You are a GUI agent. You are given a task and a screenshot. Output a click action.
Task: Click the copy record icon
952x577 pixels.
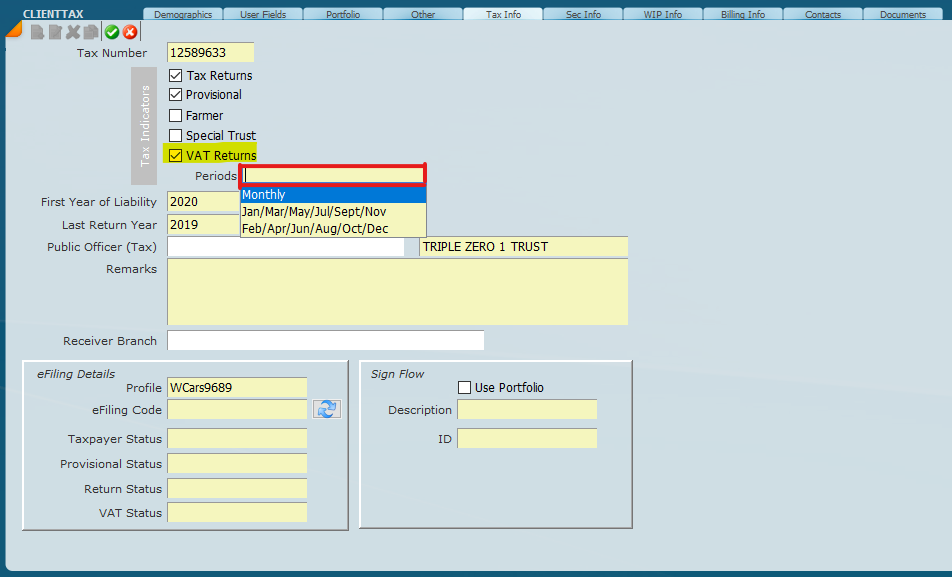[91, 32]
